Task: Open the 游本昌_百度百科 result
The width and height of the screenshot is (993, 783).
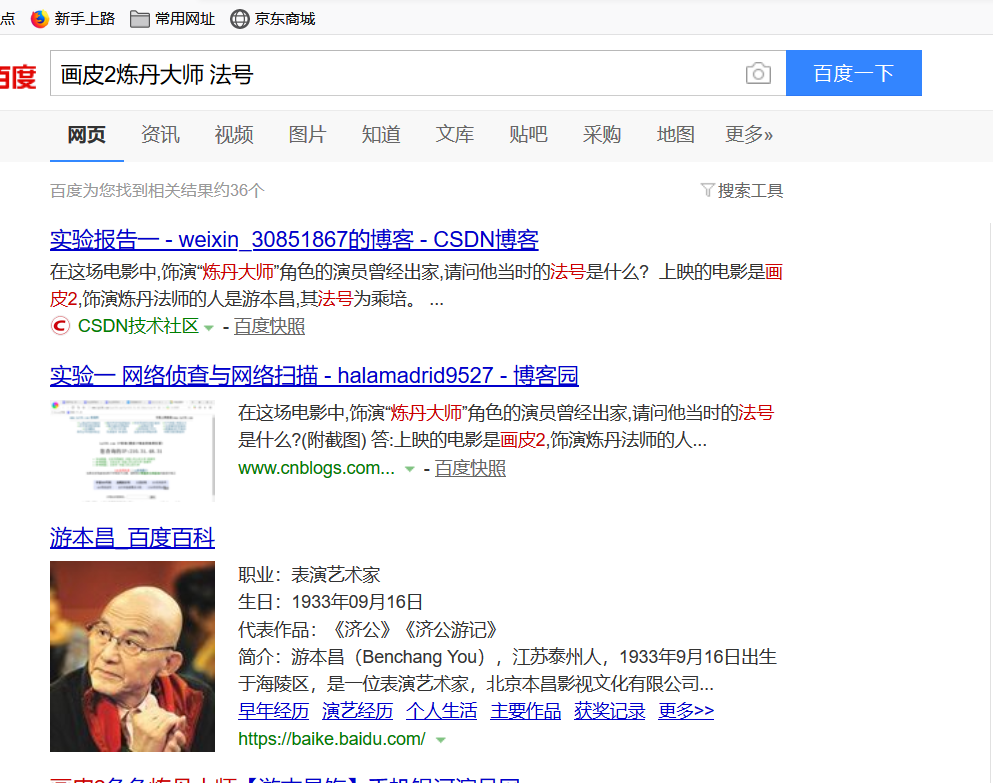Action: (132, 538)
